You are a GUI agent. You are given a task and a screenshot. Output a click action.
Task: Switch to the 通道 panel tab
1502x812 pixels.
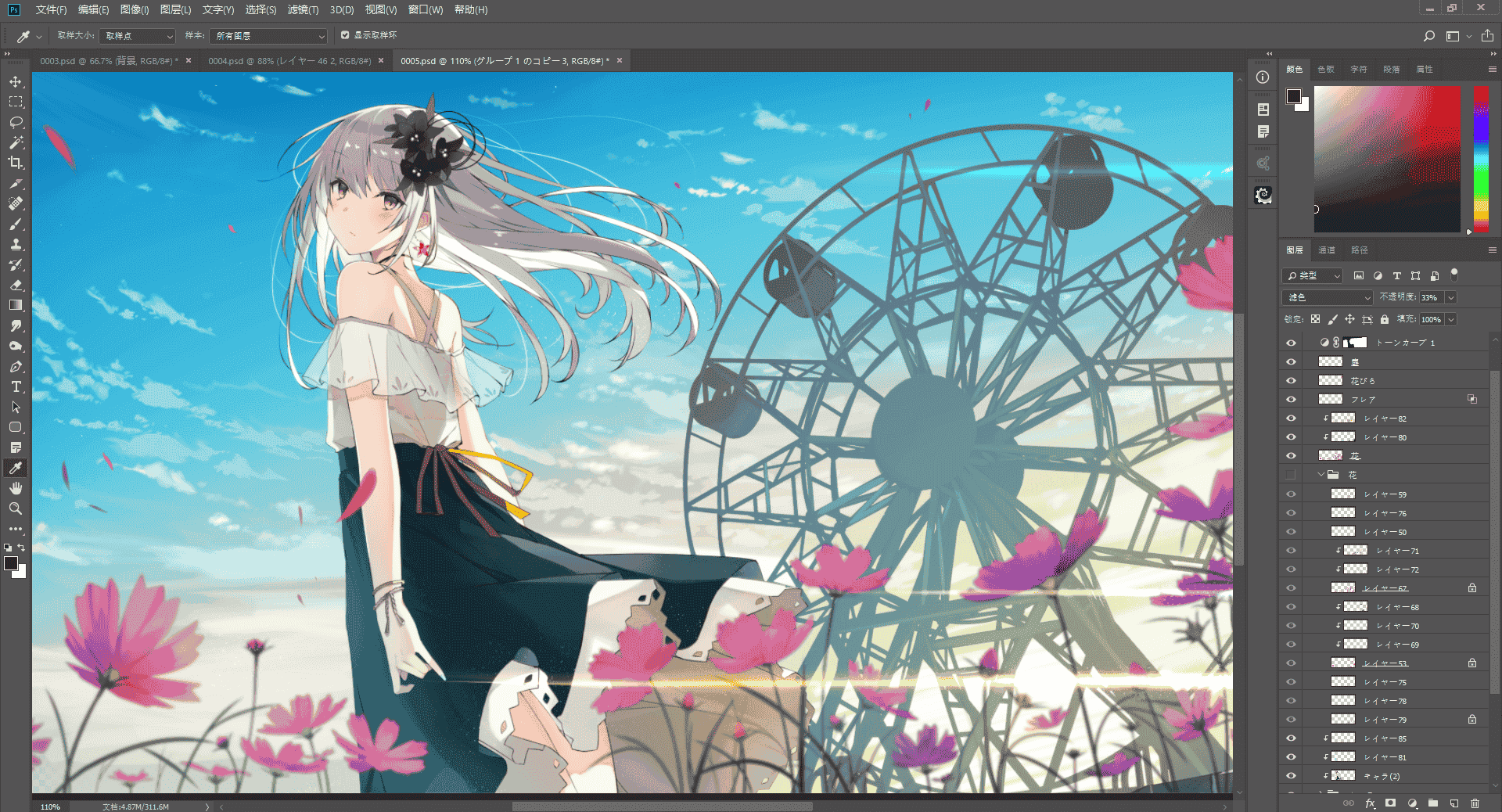tap(1327, 250)
